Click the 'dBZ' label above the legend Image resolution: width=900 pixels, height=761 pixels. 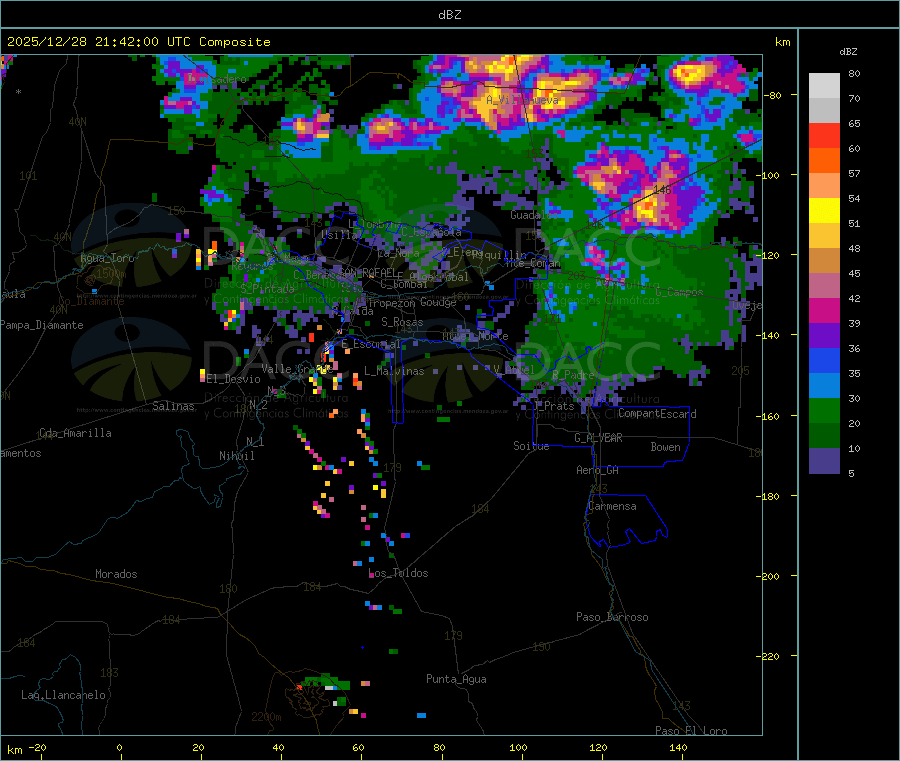pyautogui.click(x=848, y=52)
